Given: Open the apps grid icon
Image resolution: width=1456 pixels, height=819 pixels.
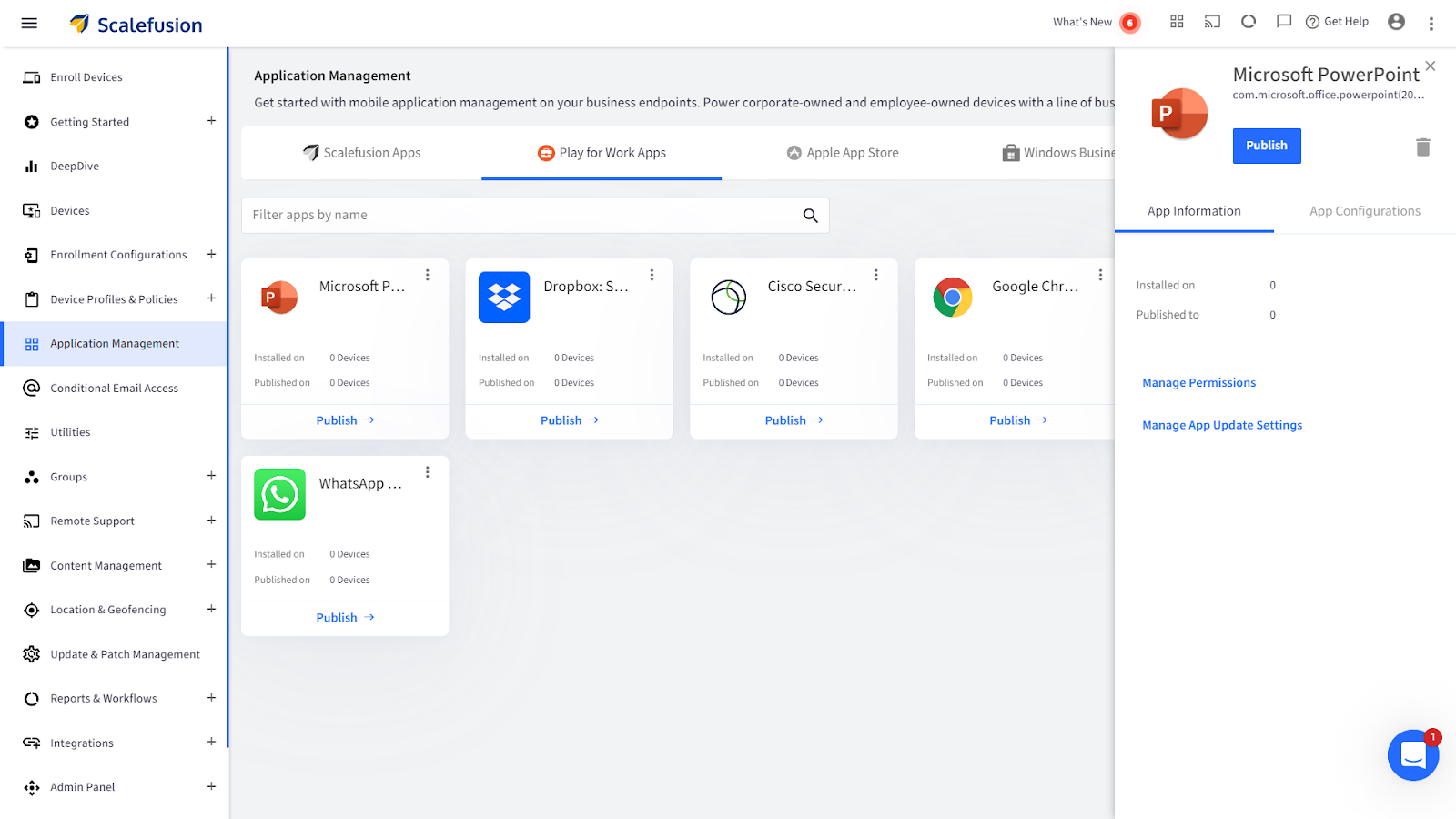Looking at the screenshot, I should point(1177,21).
